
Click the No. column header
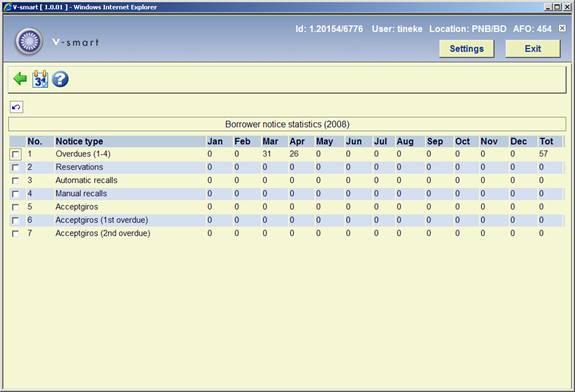35,142
